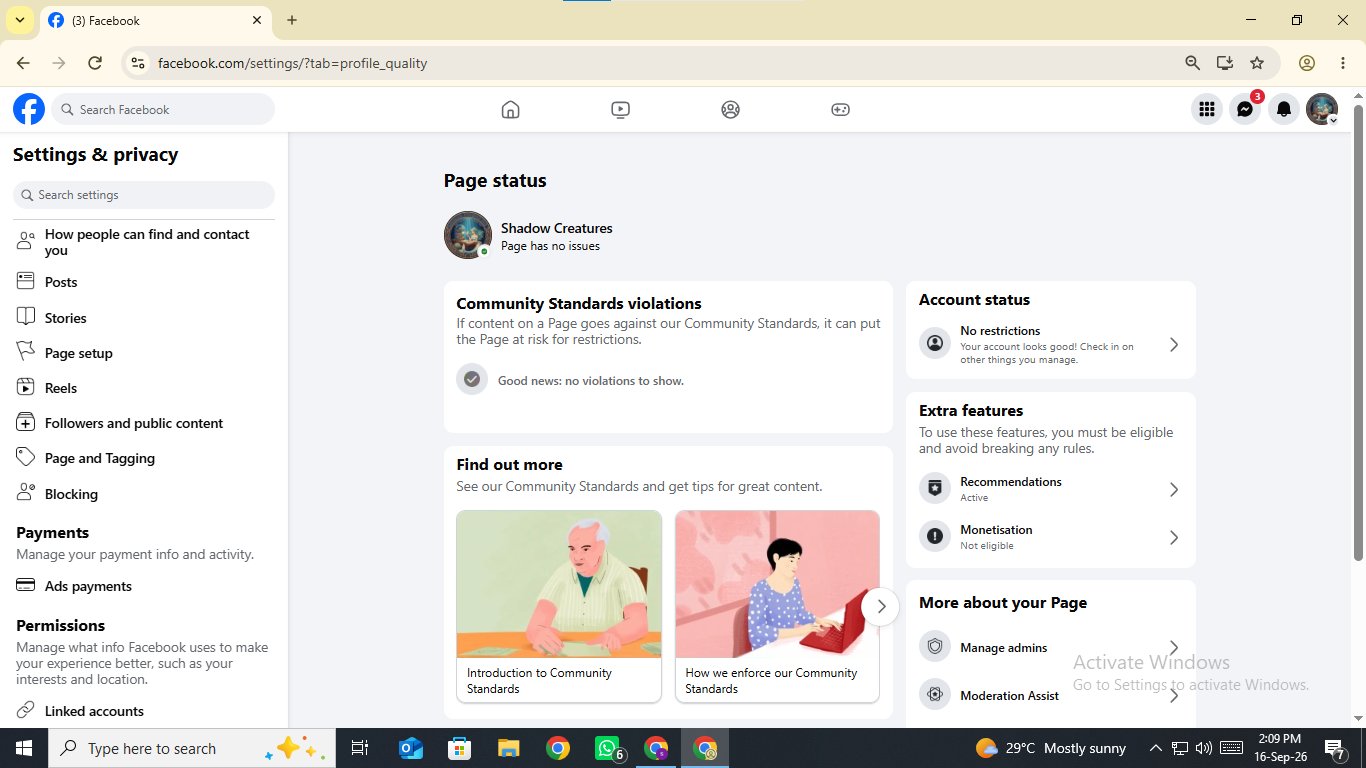The width and height of the screenshot is (1366, 768).
Task: Open the Groups icon in top bar
Action: click(730, 110)
